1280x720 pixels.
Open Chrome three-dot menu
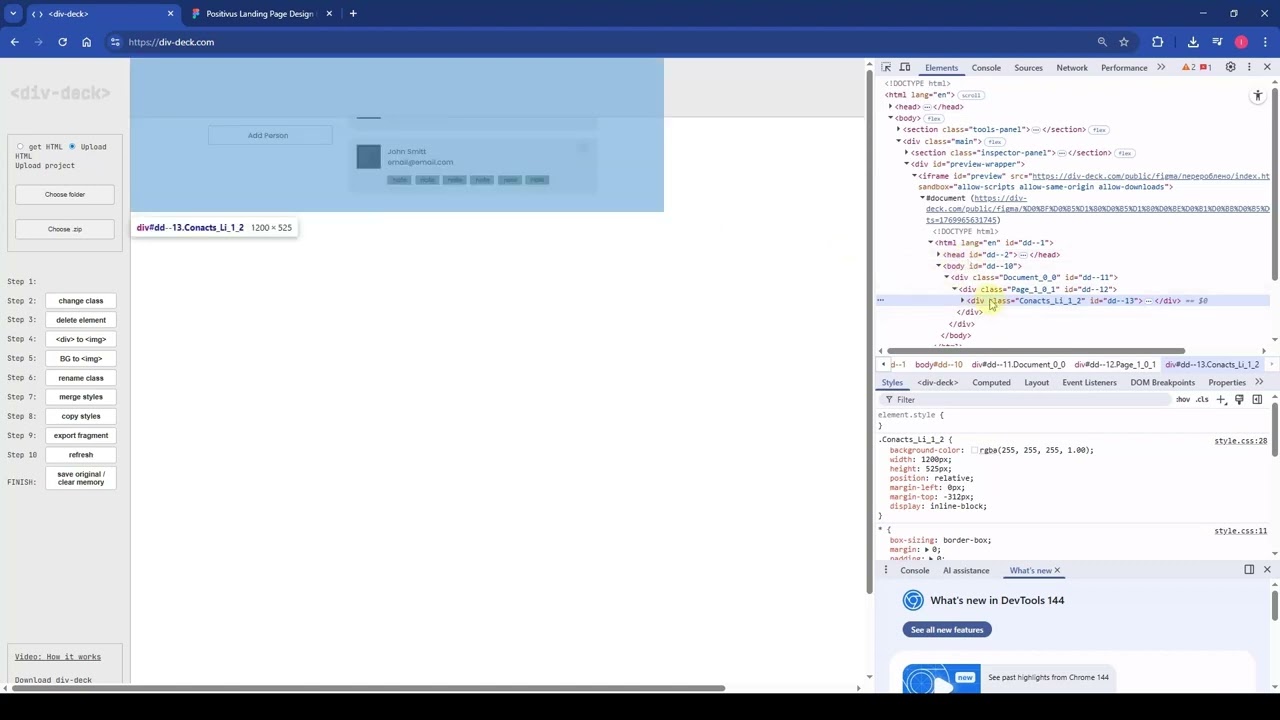pos(1265,42)
